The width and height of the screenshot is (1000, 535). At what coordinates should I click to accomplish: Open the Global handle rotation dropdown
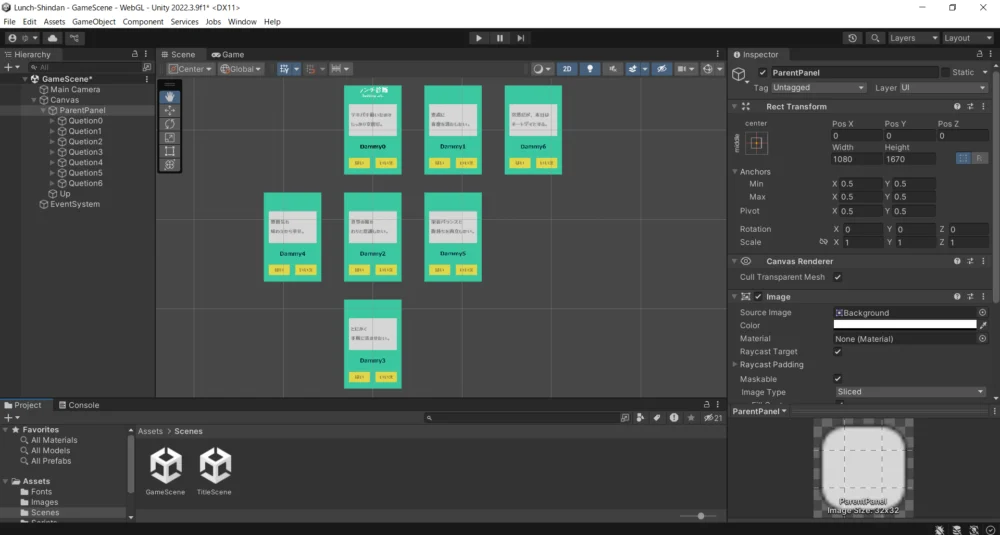(240, 69)
